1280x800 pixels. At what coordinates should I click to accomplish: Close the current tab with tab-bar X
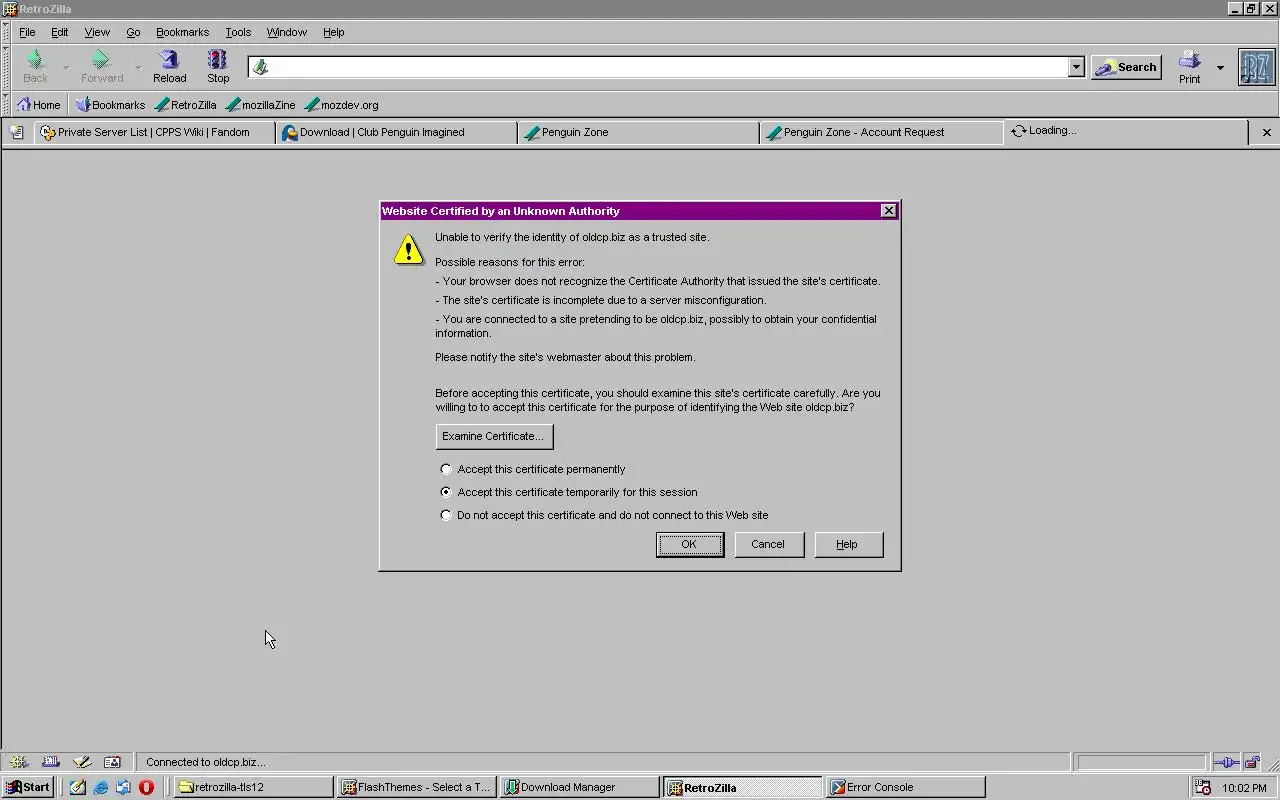point(1266,132)
